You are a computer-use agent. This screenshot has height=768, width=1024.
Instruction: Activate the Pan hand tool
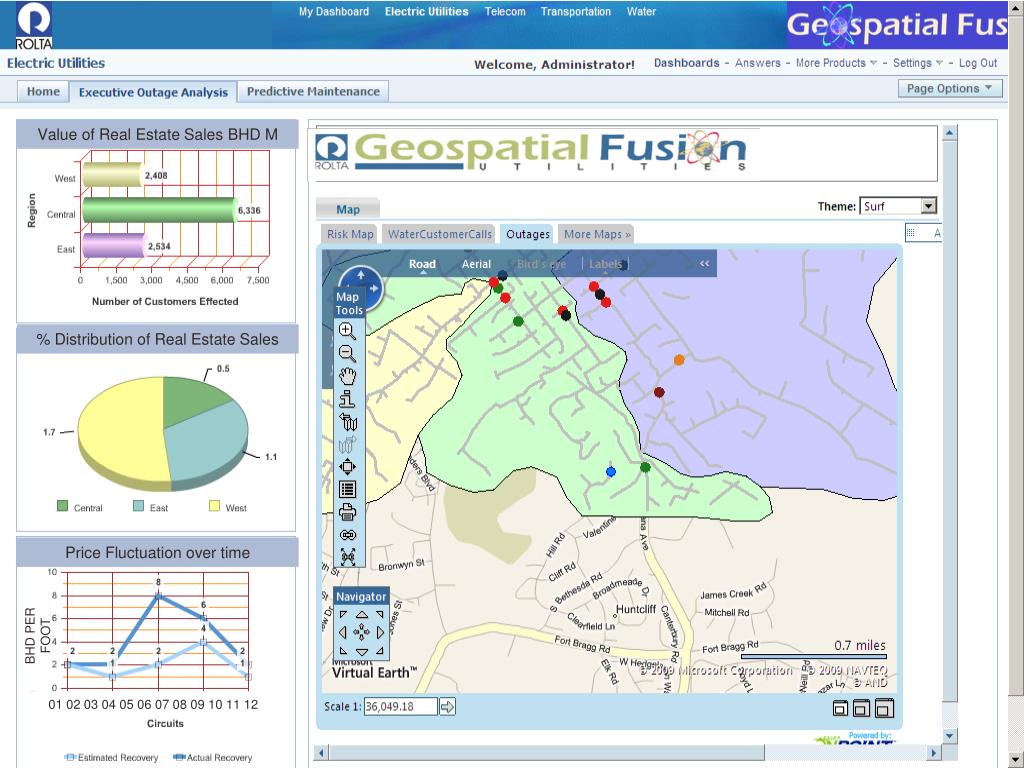tap(347, 376)
